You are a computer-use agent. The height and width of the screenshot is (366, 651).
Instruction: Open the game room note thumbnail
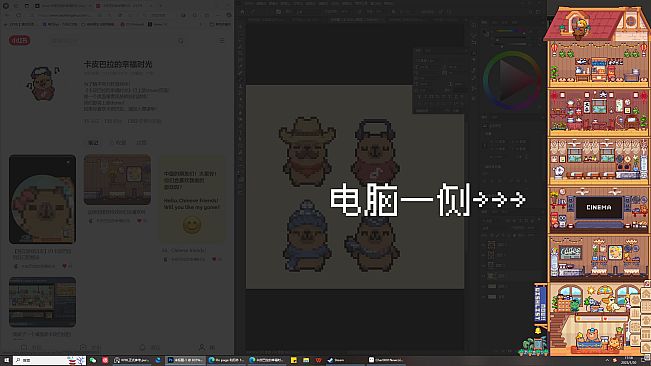point(117,180)
